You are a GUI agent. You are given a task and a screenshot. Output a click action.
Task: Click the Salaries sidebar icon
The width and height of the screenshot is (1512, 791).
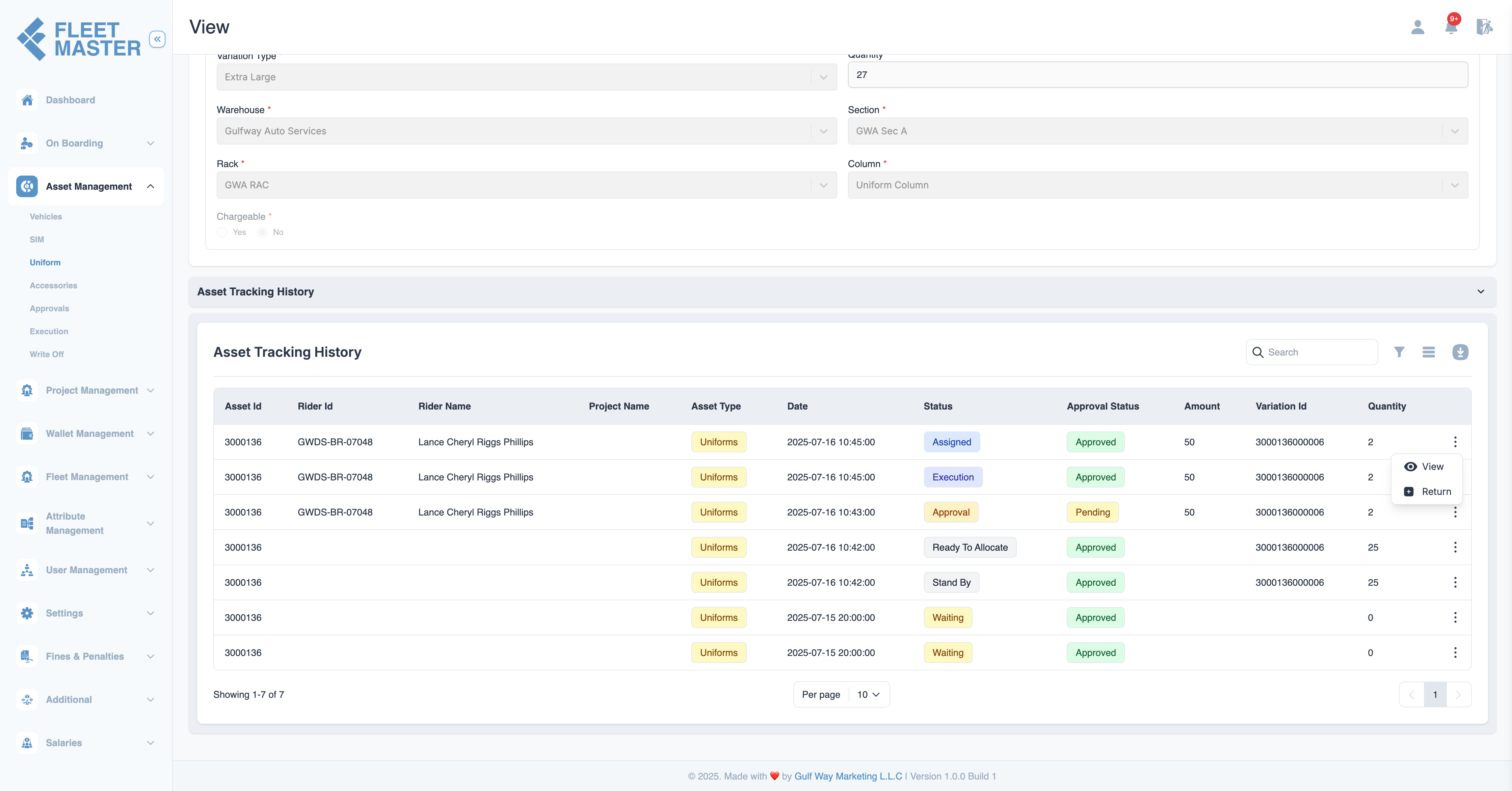point(27,743)
